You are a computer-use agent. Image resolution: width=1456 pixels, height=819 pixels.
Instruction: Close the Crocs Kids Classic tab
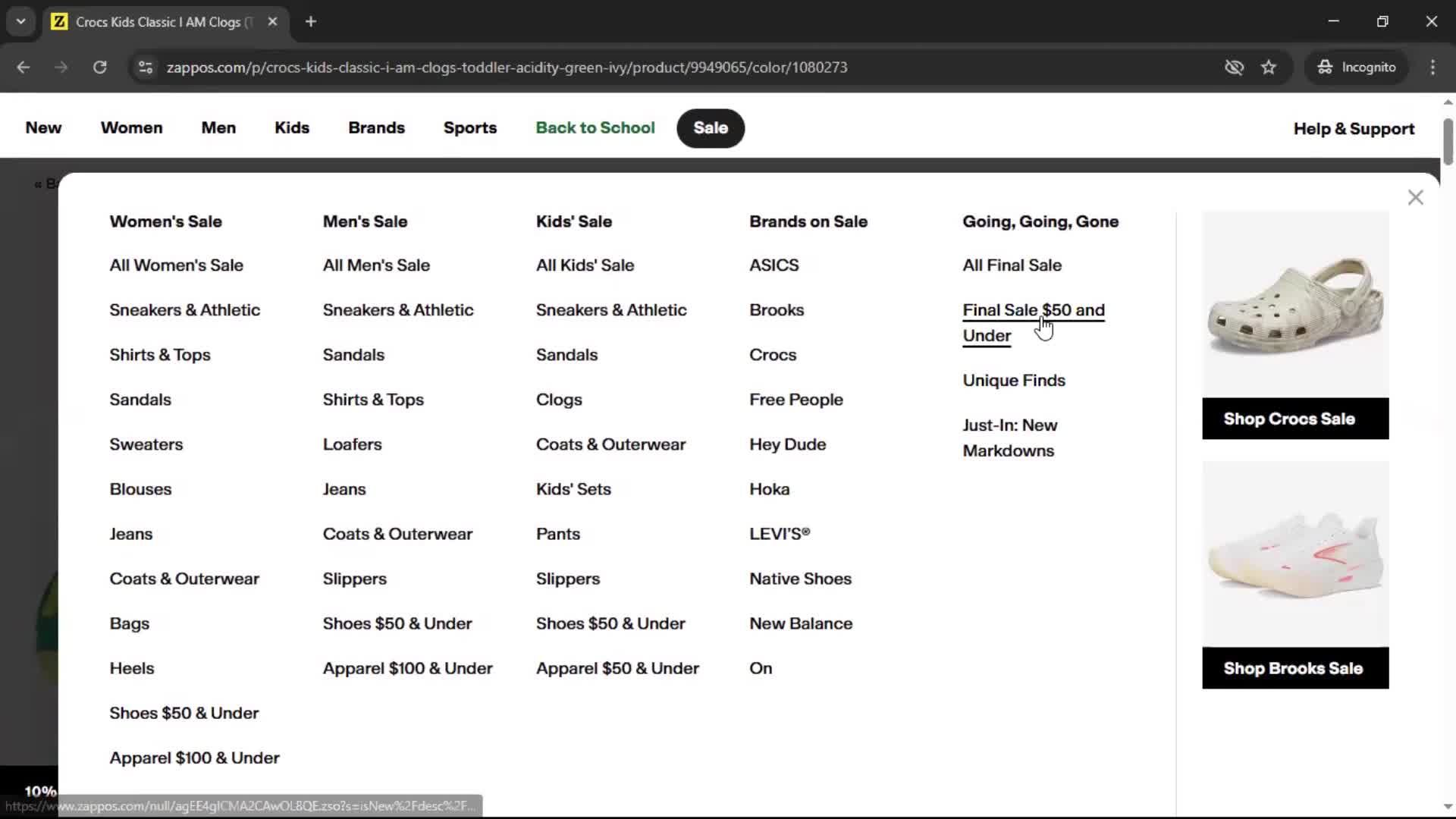(272, 21)
